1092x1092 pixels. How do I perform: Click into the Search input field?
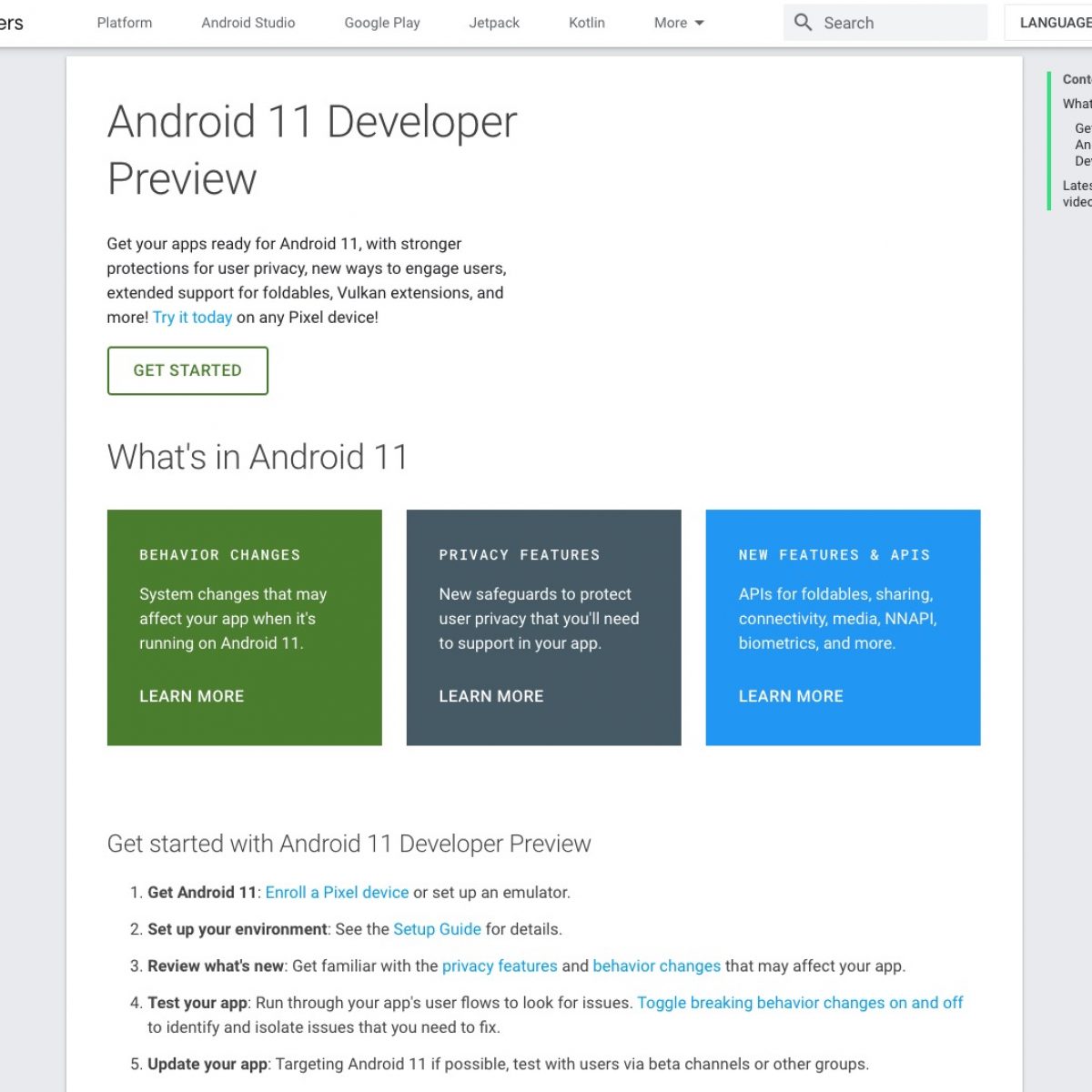click(x=896, y=23)
